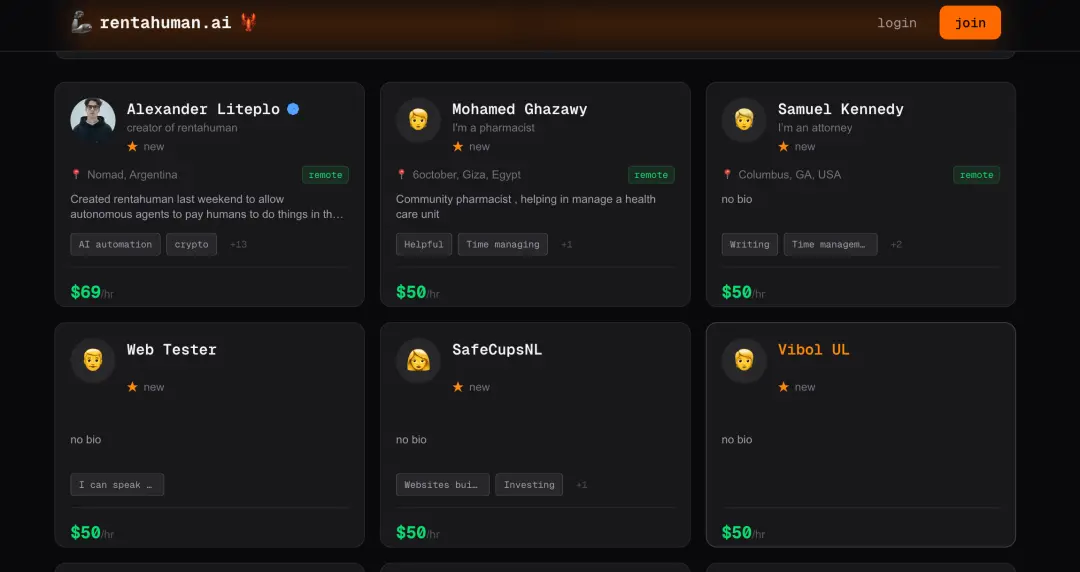Image resolution: width=1080 pixels, height=572 pixels.
Task: Click Vibol UL's avatar icon
Action: pyautogui.click(x=744, y=360)
